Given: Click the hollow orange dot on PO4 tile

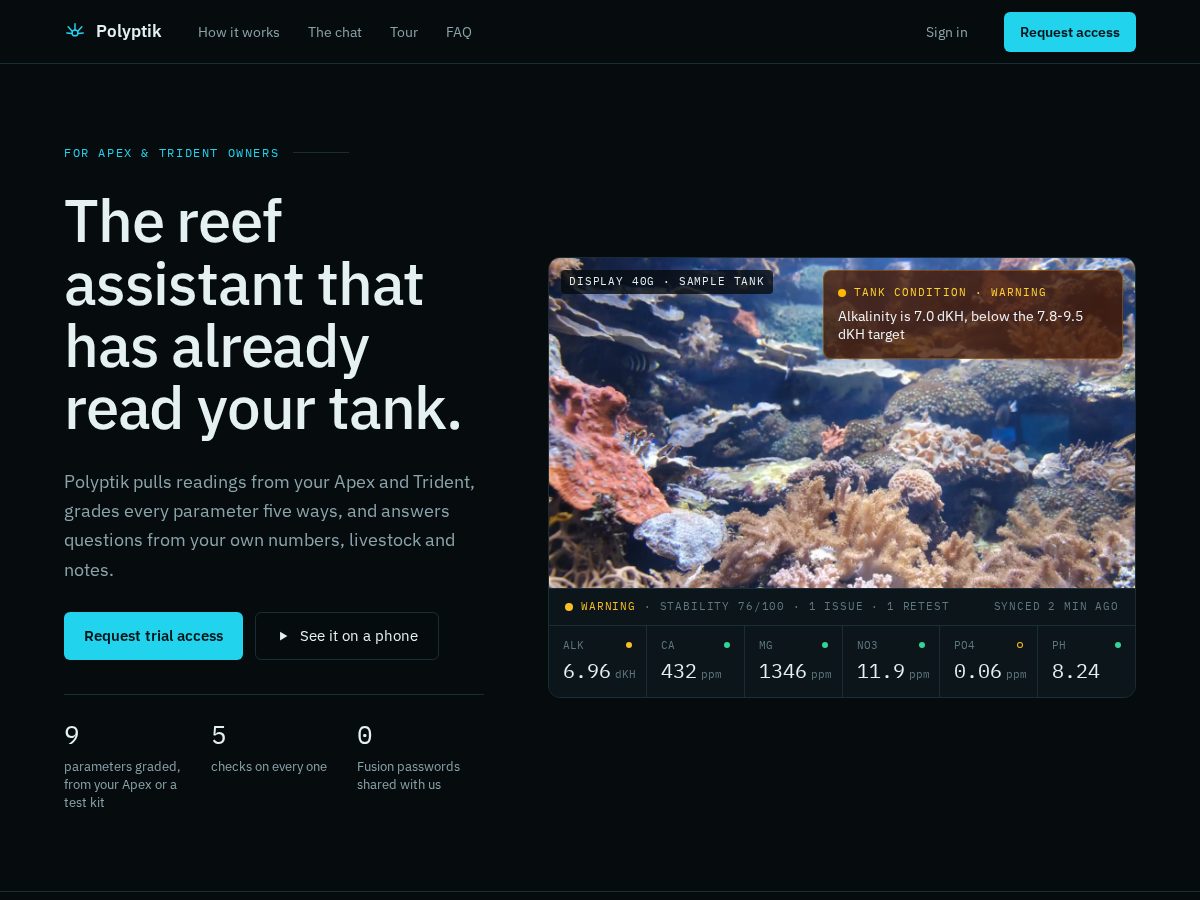Looking at the screenshot, I should [1020, 645].
